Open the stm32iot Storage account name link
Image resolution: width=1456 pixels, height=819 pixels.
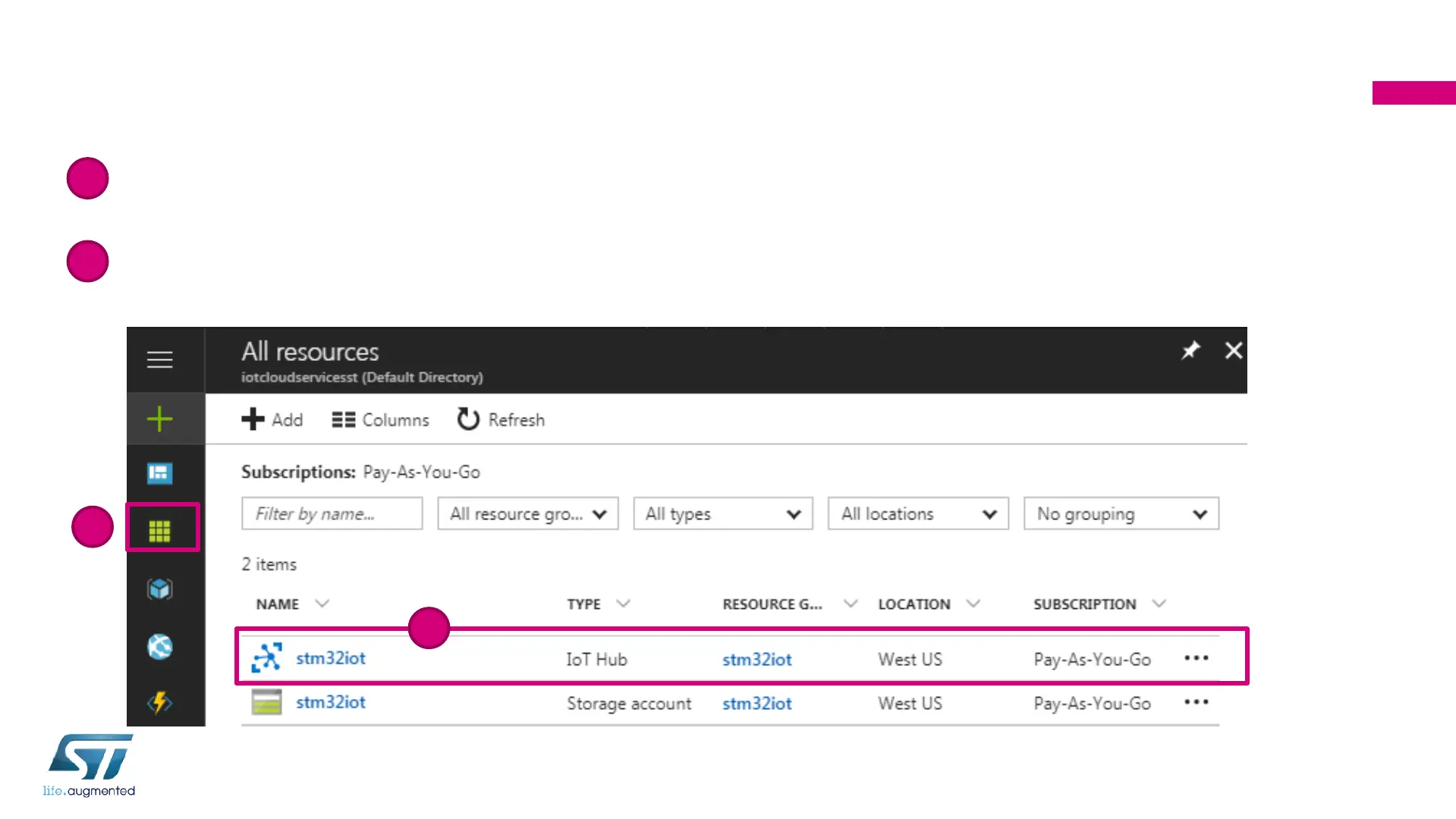coord(330,702)
